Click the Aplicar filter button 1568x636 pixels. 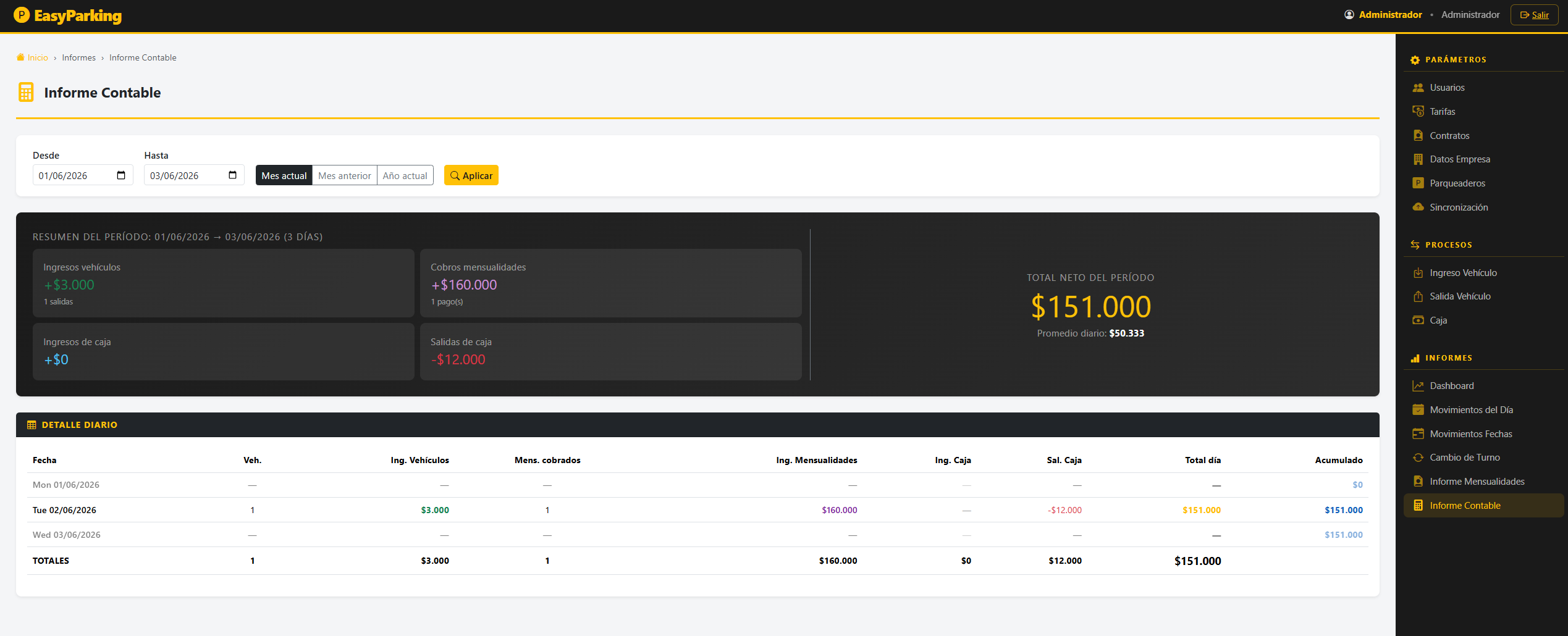click(x=471, y=175)
